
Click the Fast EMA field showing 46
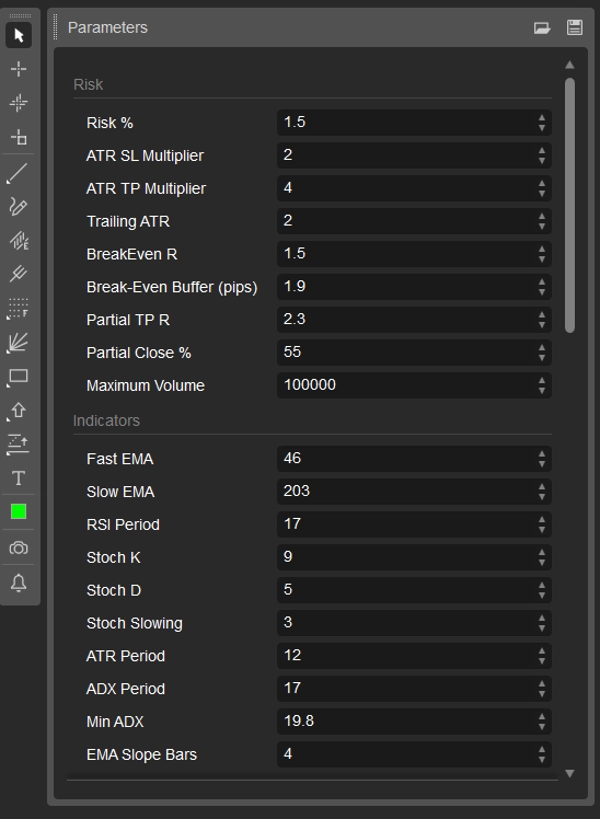(414, 459)
